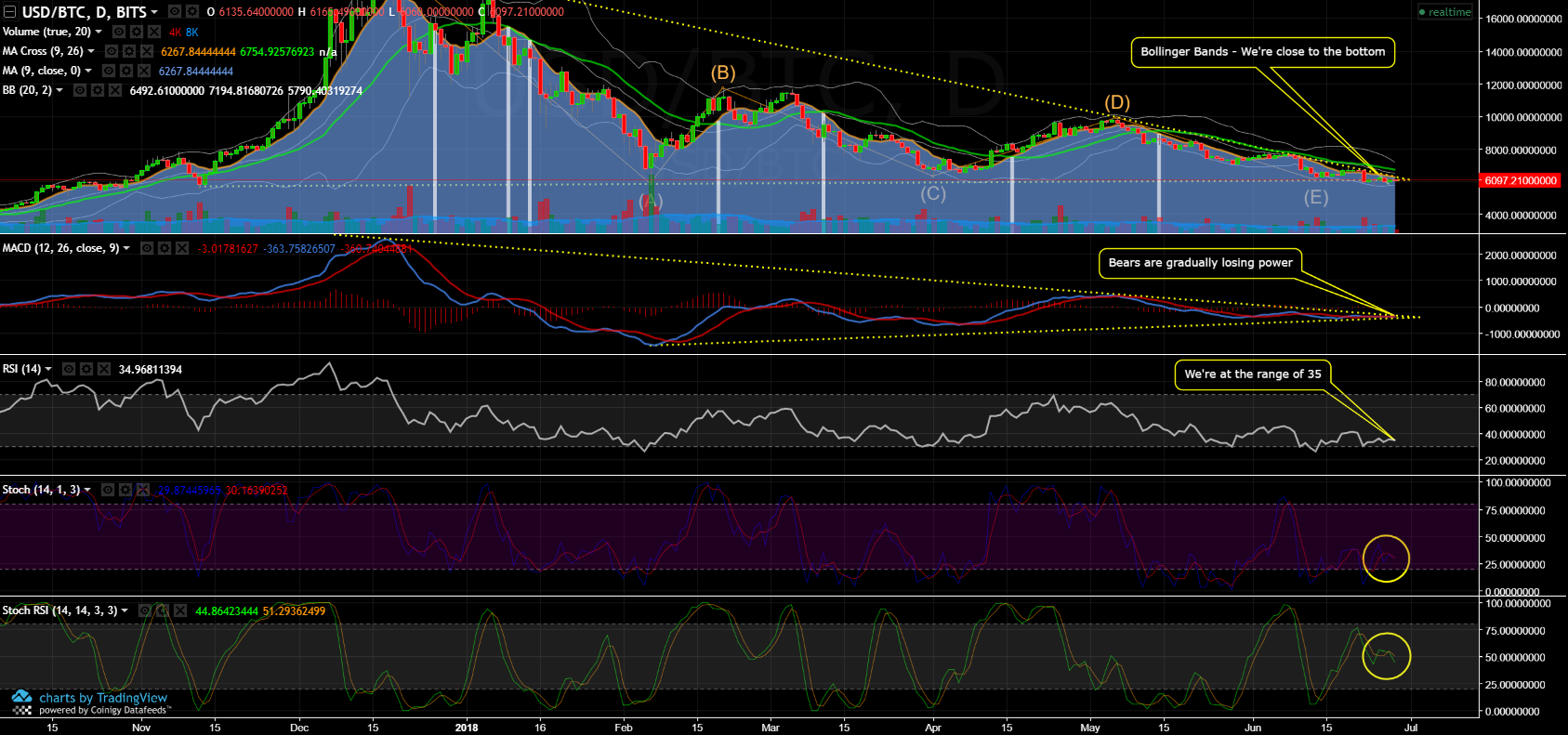Image resolution: width=1568 pixels, height=735 pixels.
Task: Select the 'Bears are gradually losing power' callout
Action: point(1200,263)
